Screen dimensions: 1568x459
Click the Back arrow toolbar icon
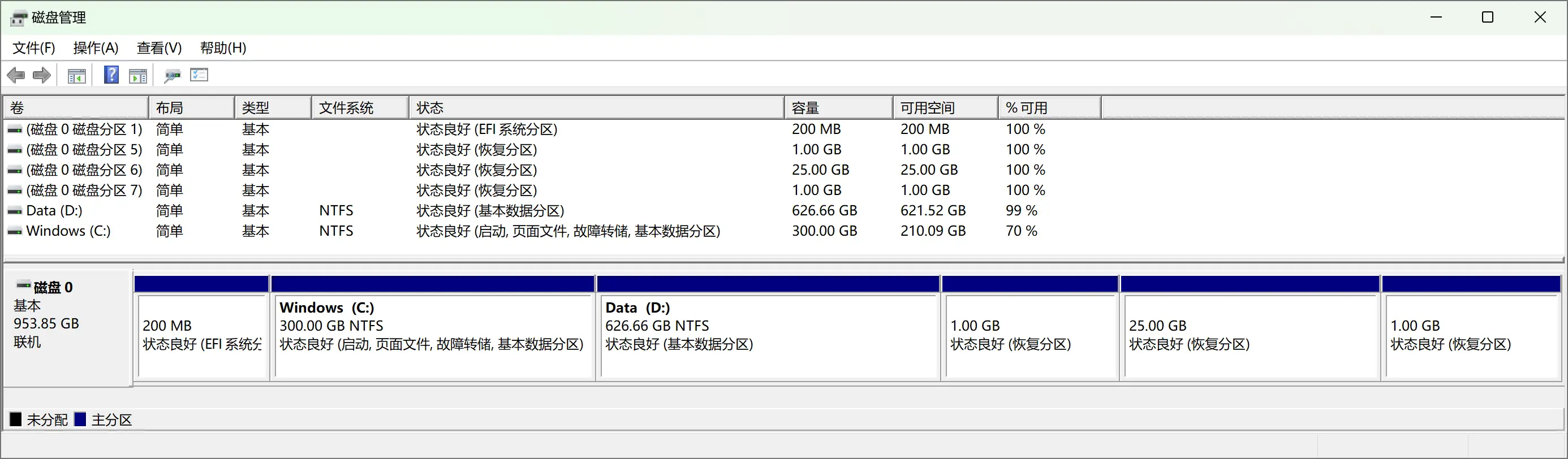pos(16,75)
